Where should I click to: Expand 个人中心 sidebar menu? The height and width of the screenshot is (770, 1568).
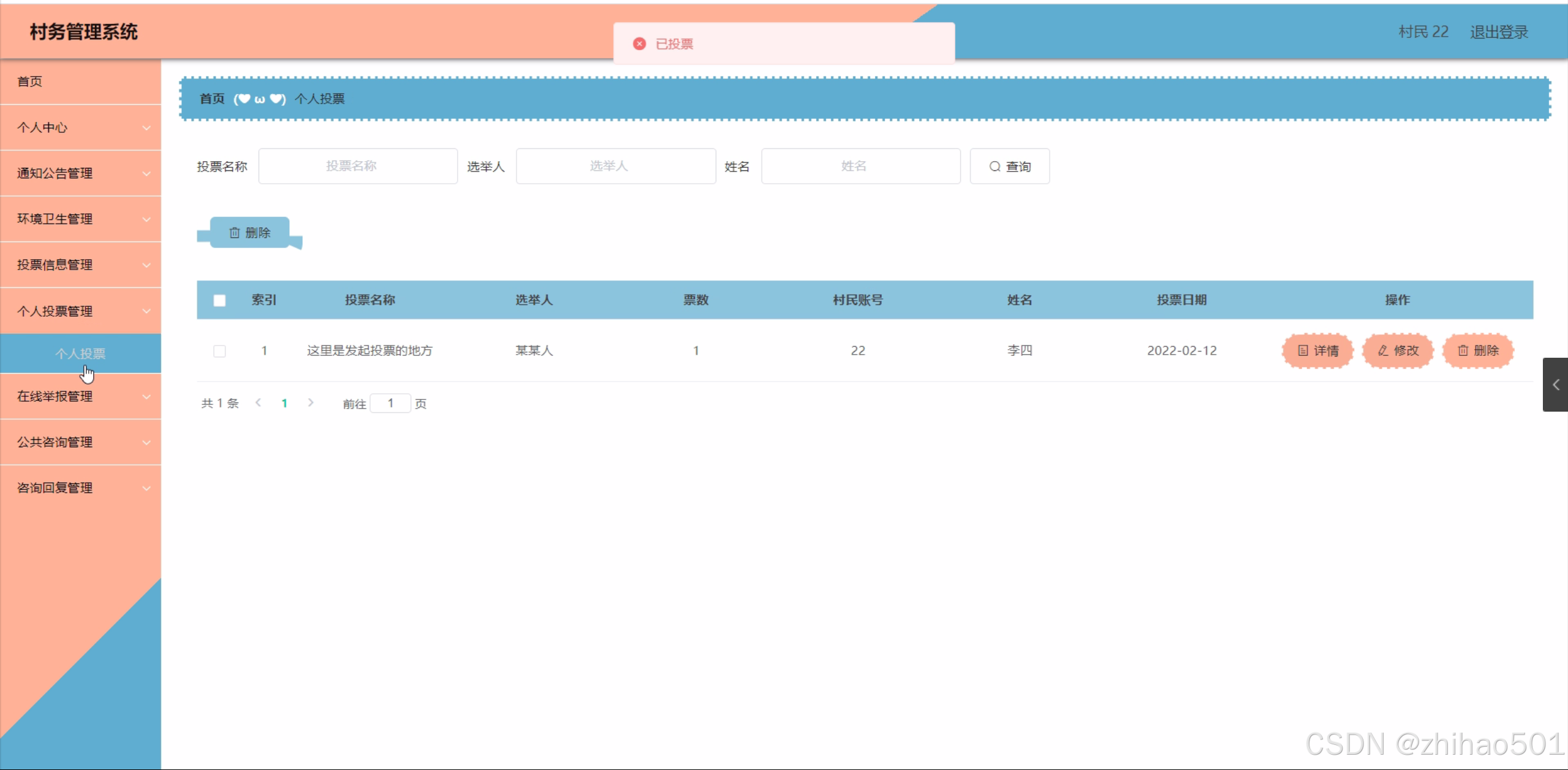[x=80, y=127]
